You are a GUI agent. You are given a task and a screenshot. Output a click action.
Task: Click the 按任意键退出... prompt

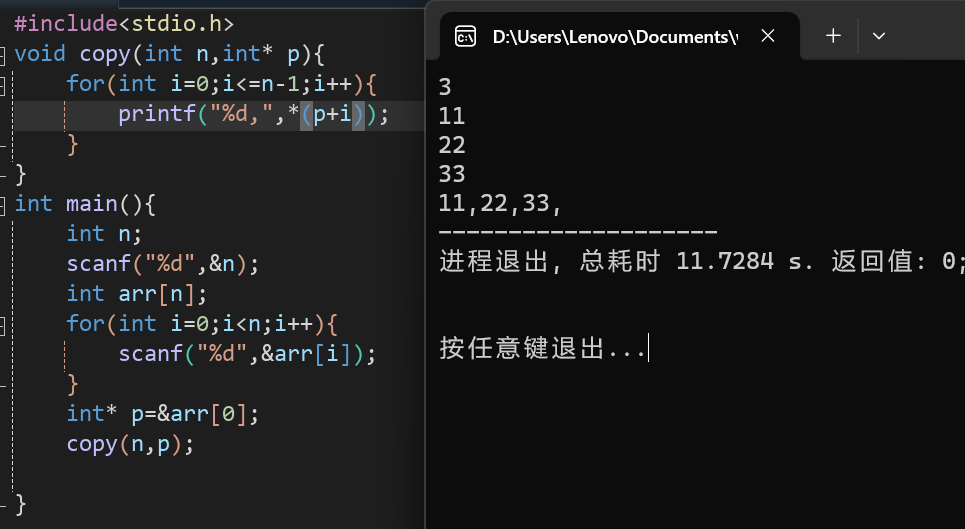(542, 349)
